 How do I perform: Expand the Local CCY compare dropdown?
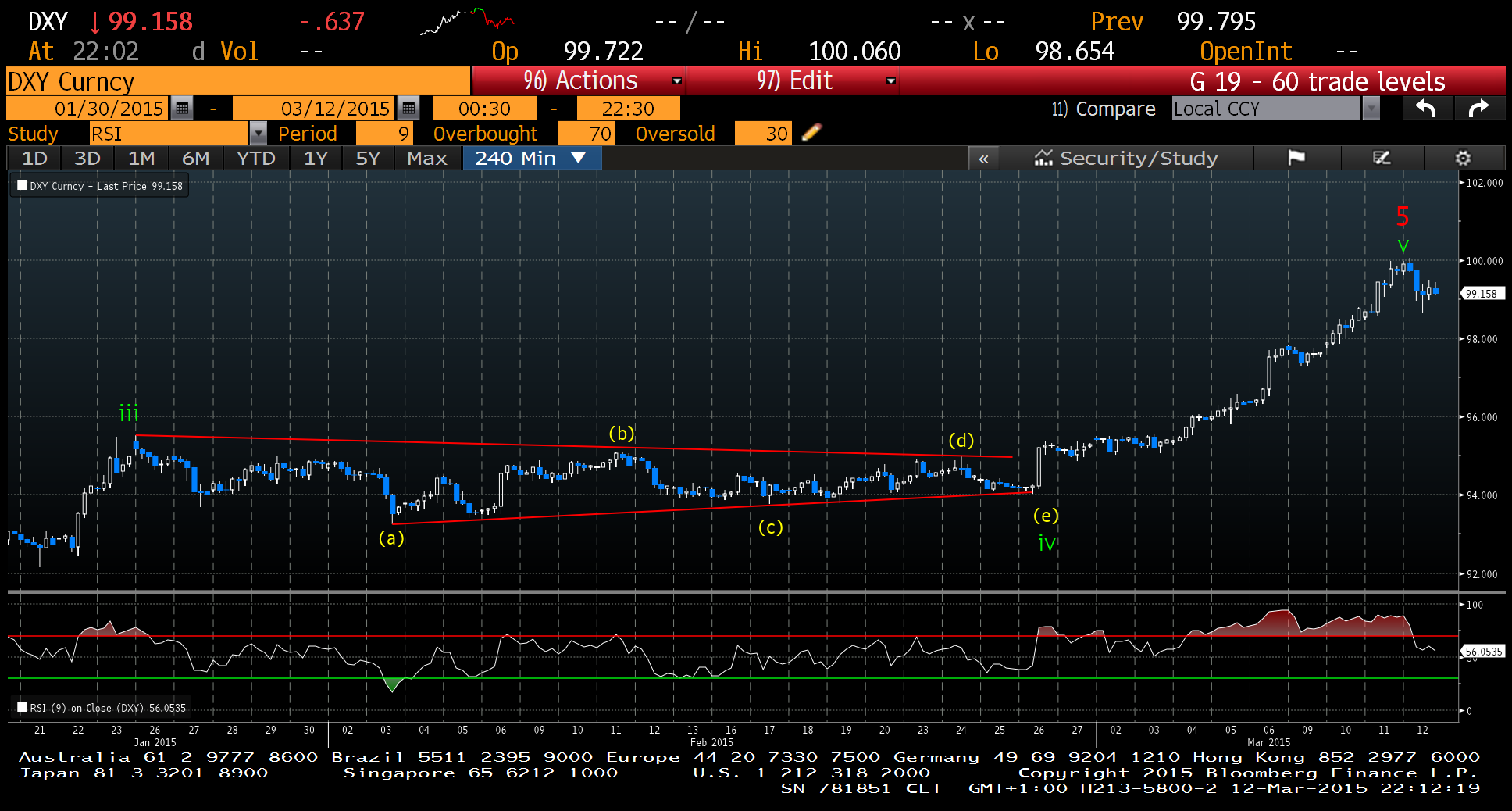[1371, 109]
